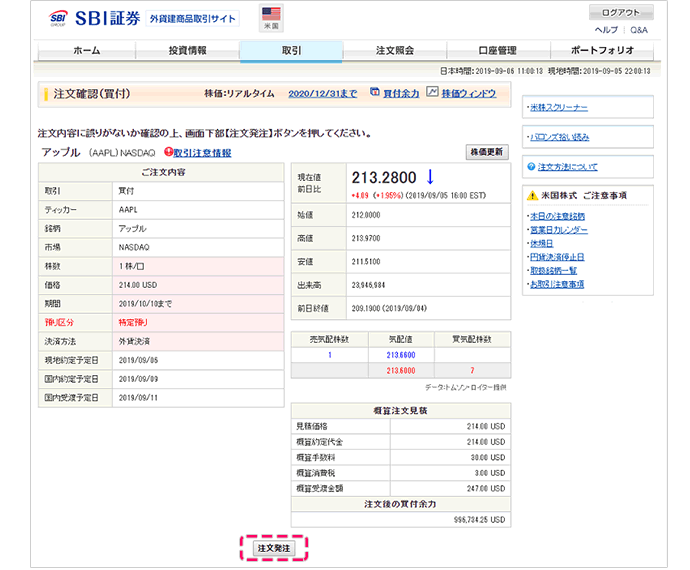Click the blue question mark help icon
The image size is (690, 570).
pyautogui.click(x=531, y=166)
